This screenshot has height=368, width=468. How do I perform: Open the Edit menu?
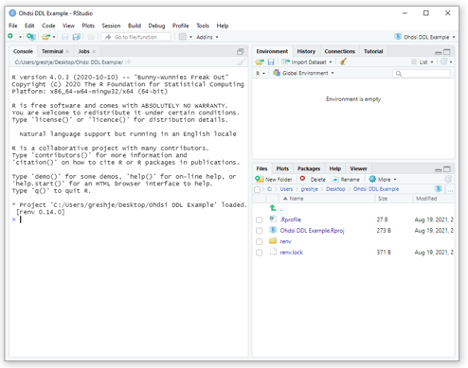coord(29,26)
